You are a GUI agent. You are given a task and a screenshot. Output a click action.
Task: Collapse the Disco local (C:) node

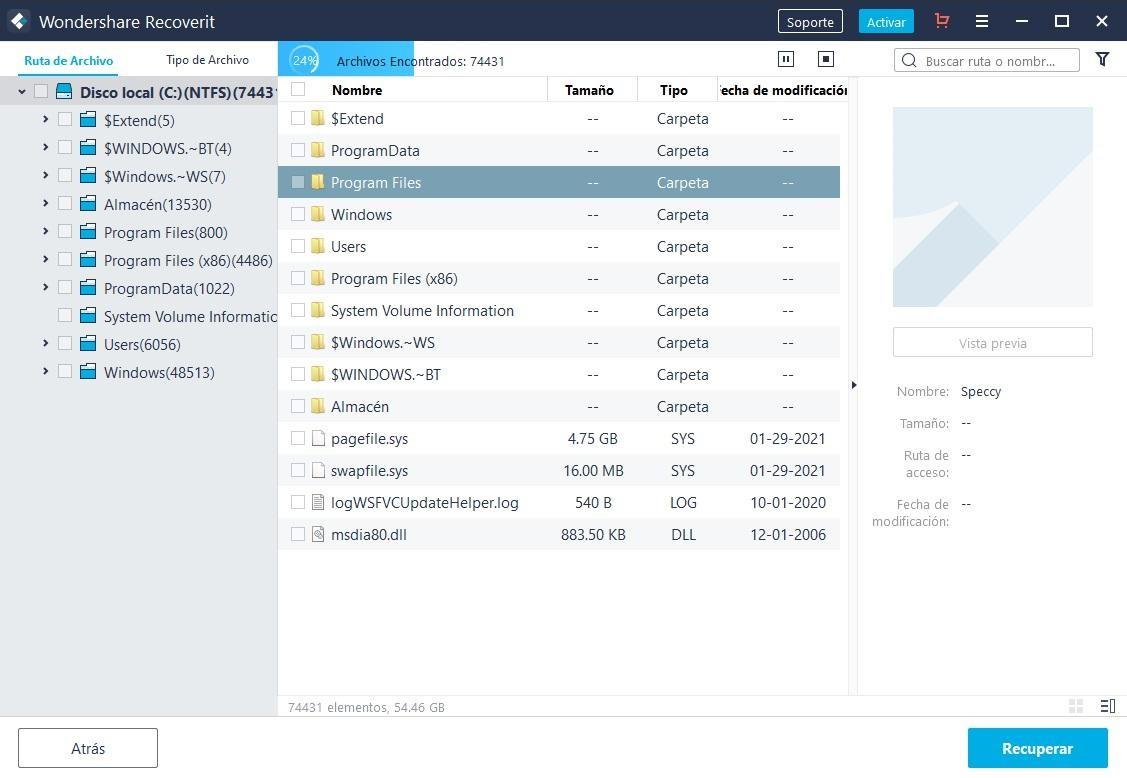(21, 92)
